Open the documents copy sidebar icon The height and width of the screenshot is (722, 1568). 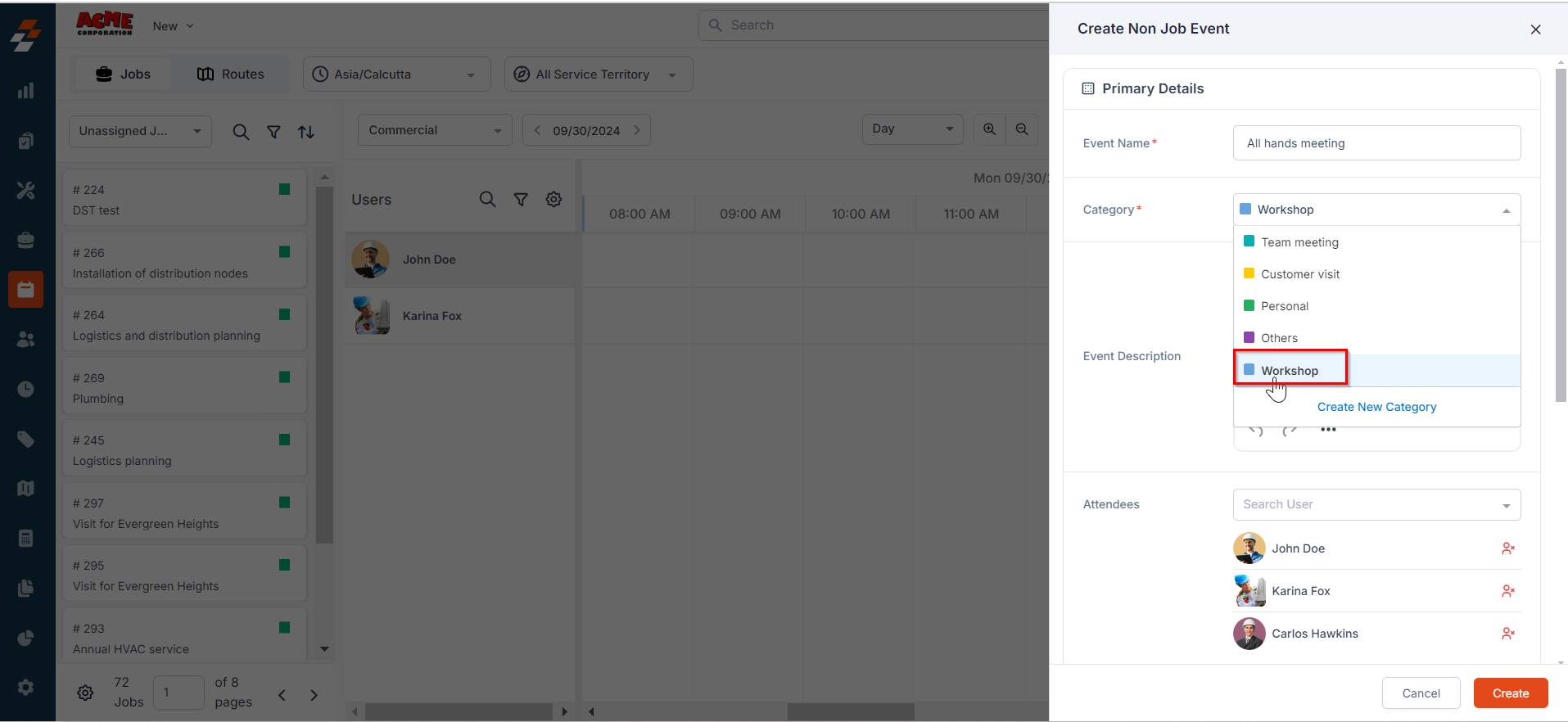coord(26,588)
